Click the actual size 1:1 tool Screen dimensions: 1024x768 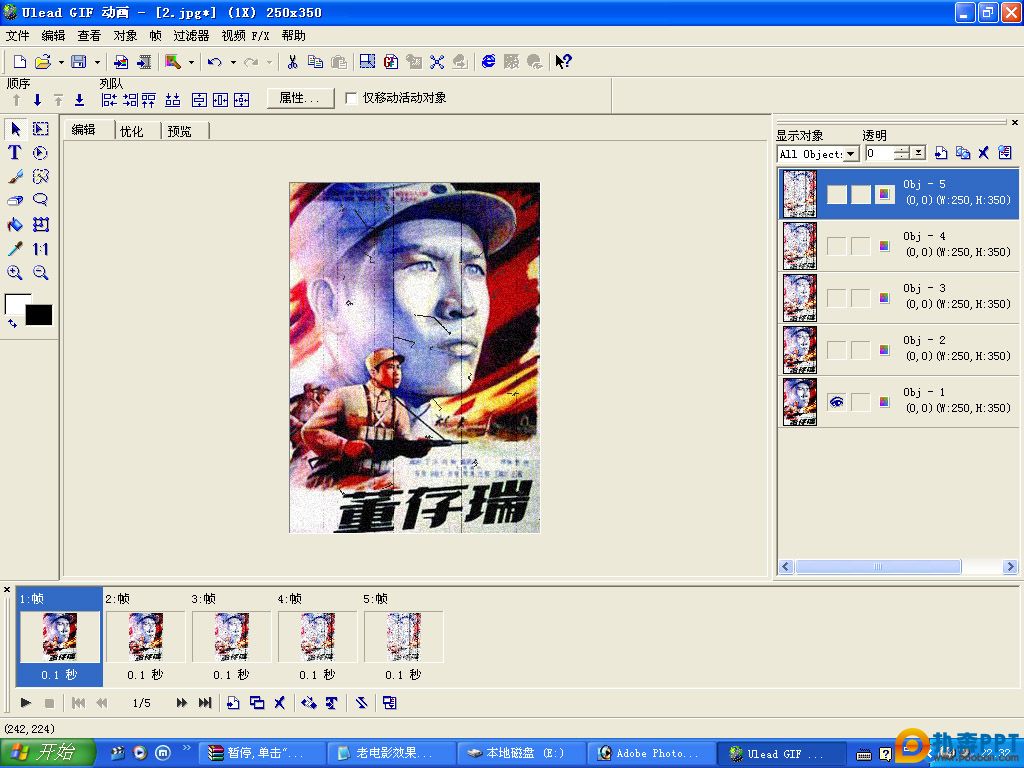(x=40, y=249)
